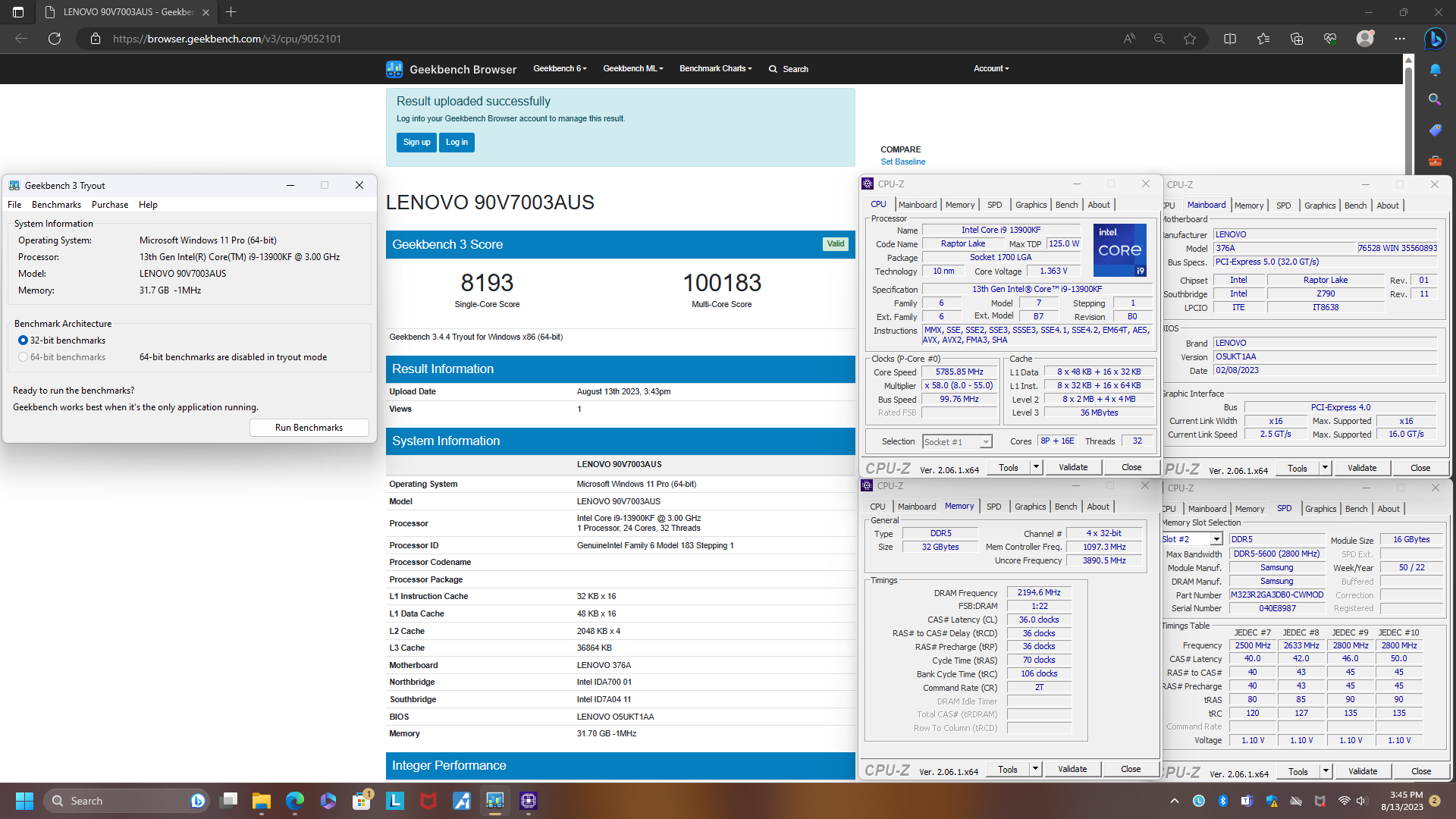Open Edge split screen icon
This screenshot has height=819, width=1456.
[1230, 39]
